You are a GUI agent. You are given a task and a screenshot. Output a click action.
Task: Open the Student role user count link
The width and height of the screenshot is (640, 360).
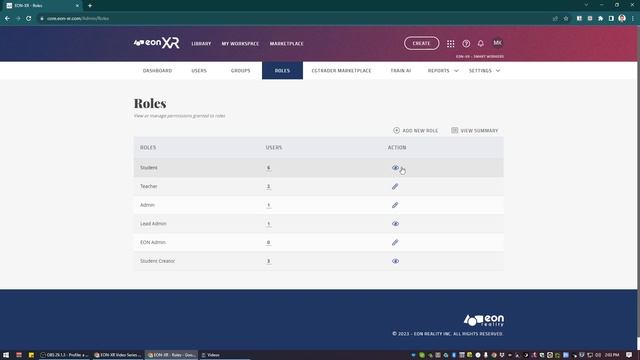(268, 168)
